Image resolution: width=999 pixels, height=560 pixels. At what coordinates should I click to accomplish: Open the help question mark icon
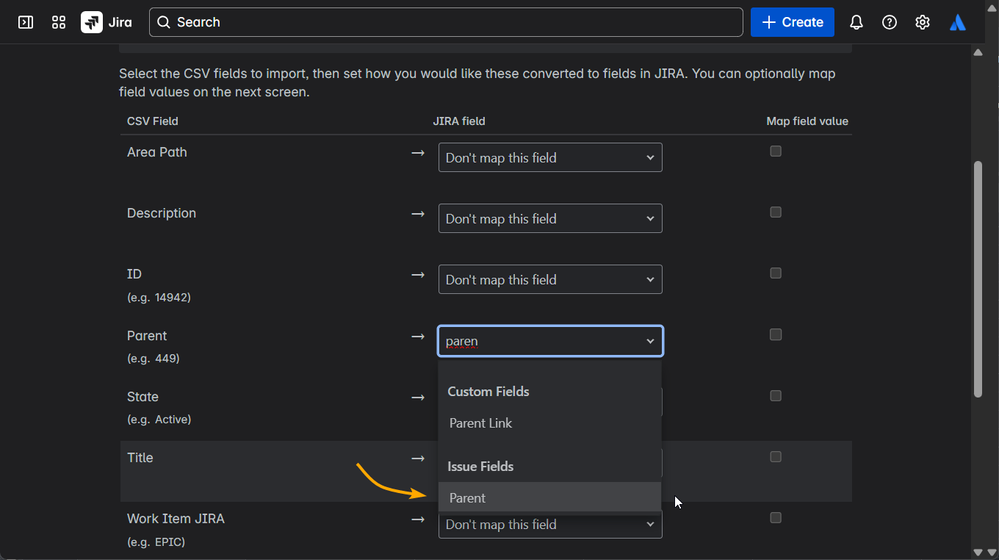[889, 22]
